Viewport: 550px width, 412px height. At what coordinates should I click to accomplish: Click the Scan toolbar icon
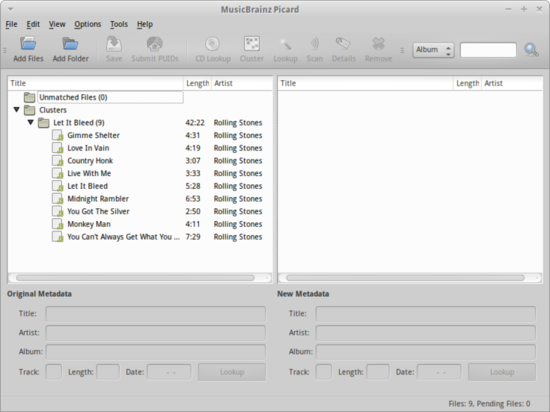tap(315, 44)
